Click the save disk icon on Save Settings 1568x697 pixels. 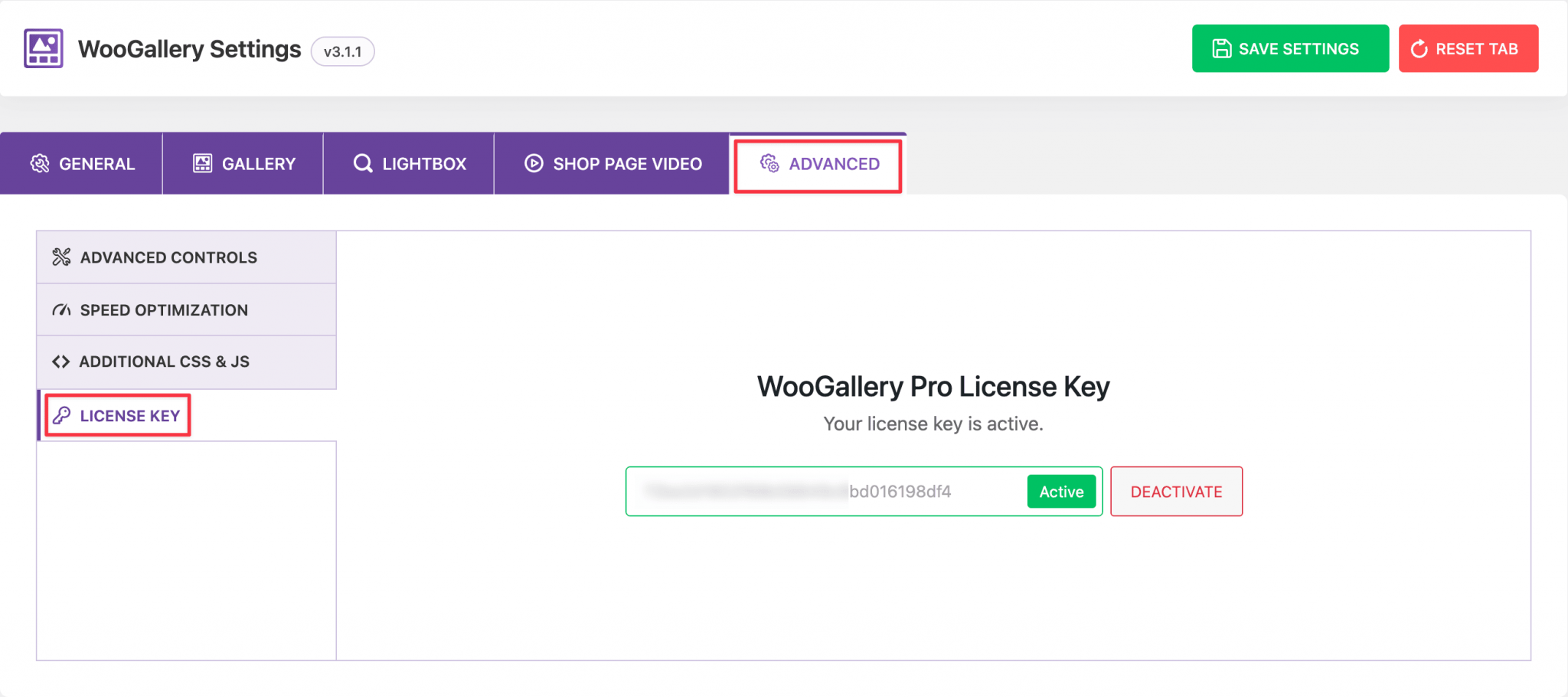(x=1223, y=47)
